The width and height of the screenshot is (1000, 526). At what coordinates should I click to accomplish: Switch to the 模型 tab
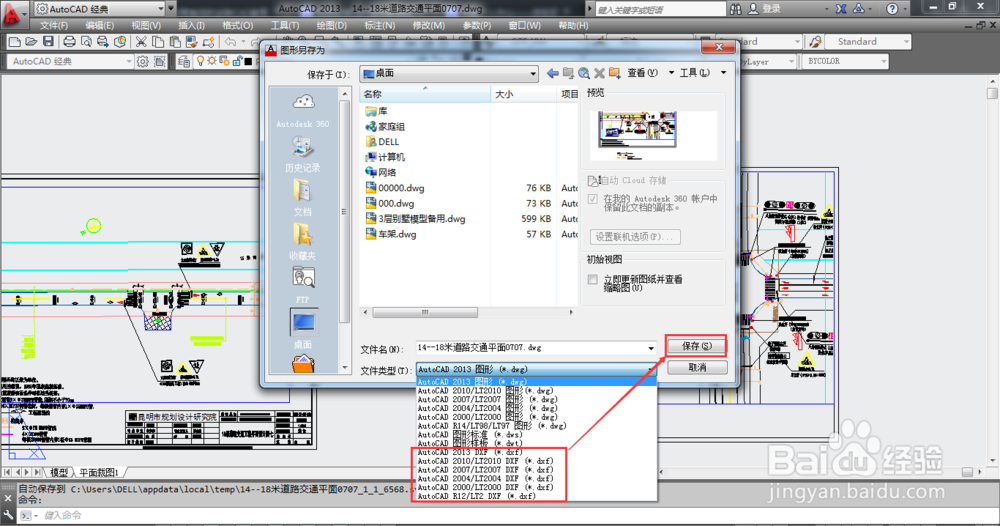59,472
